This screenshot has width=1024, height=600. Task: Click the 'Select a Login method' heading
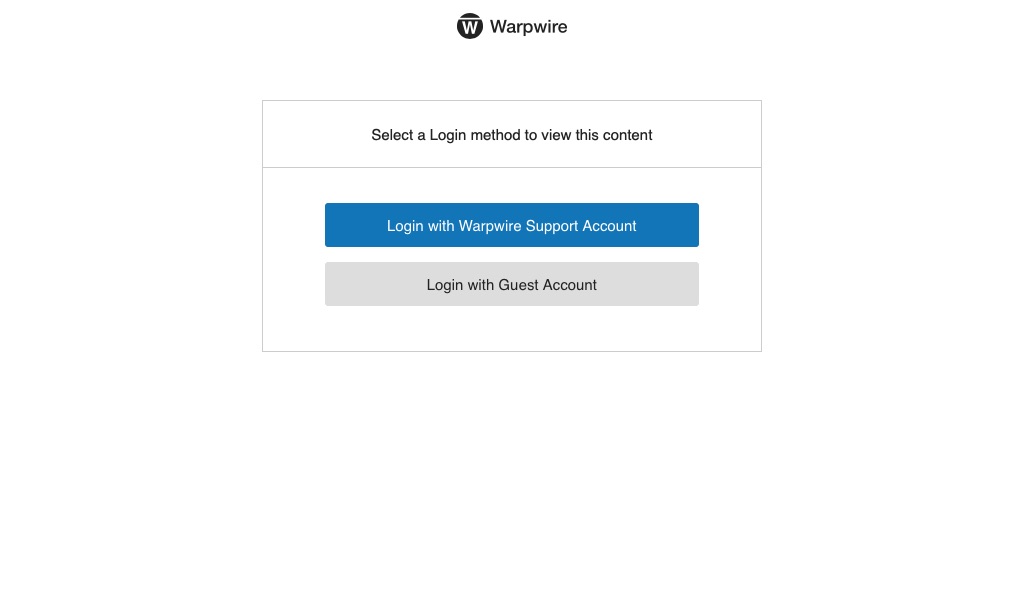coord(511,135)
